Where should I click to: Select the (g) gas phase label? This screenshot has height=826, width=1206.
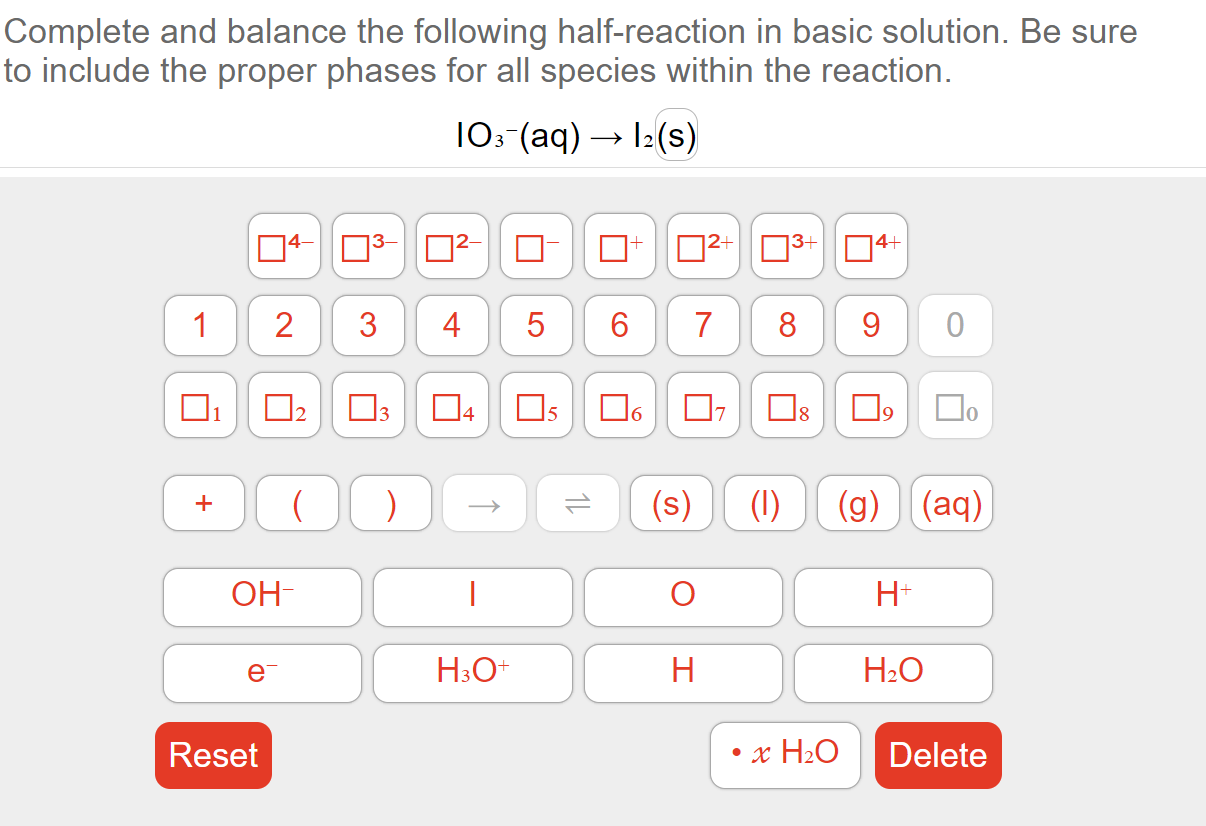[x=858, y=503]
